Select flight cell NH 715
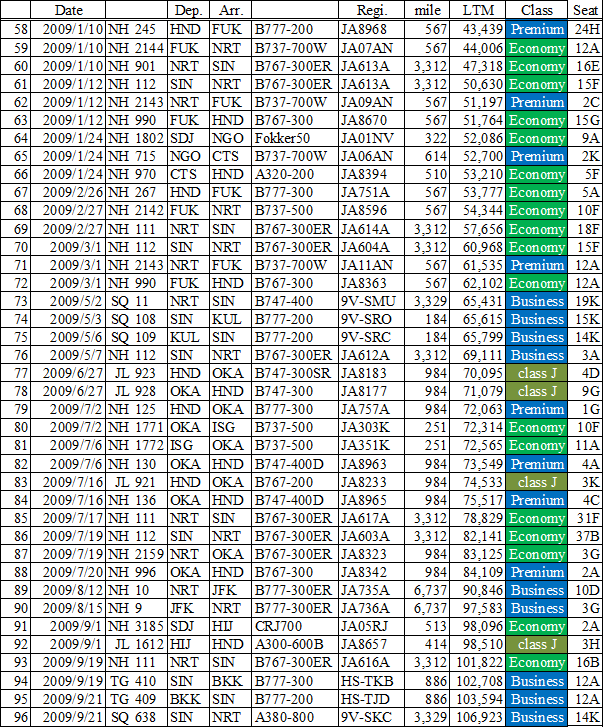This screenshot has width=603, height=727. click(136, 156)
